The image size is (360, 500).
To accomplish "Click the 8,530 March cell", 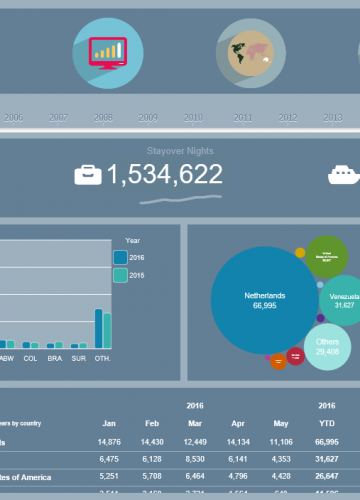I will pyautogui.click(x=195, y=459).
